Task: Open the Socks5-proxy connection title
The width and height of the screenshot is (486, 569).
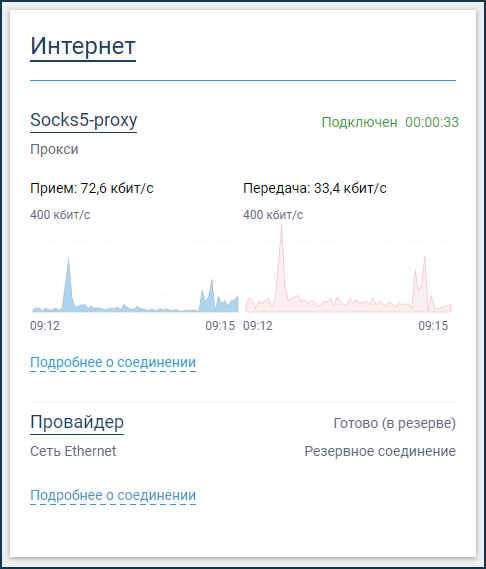Action: pyautogui.click(x=83, y=120)
